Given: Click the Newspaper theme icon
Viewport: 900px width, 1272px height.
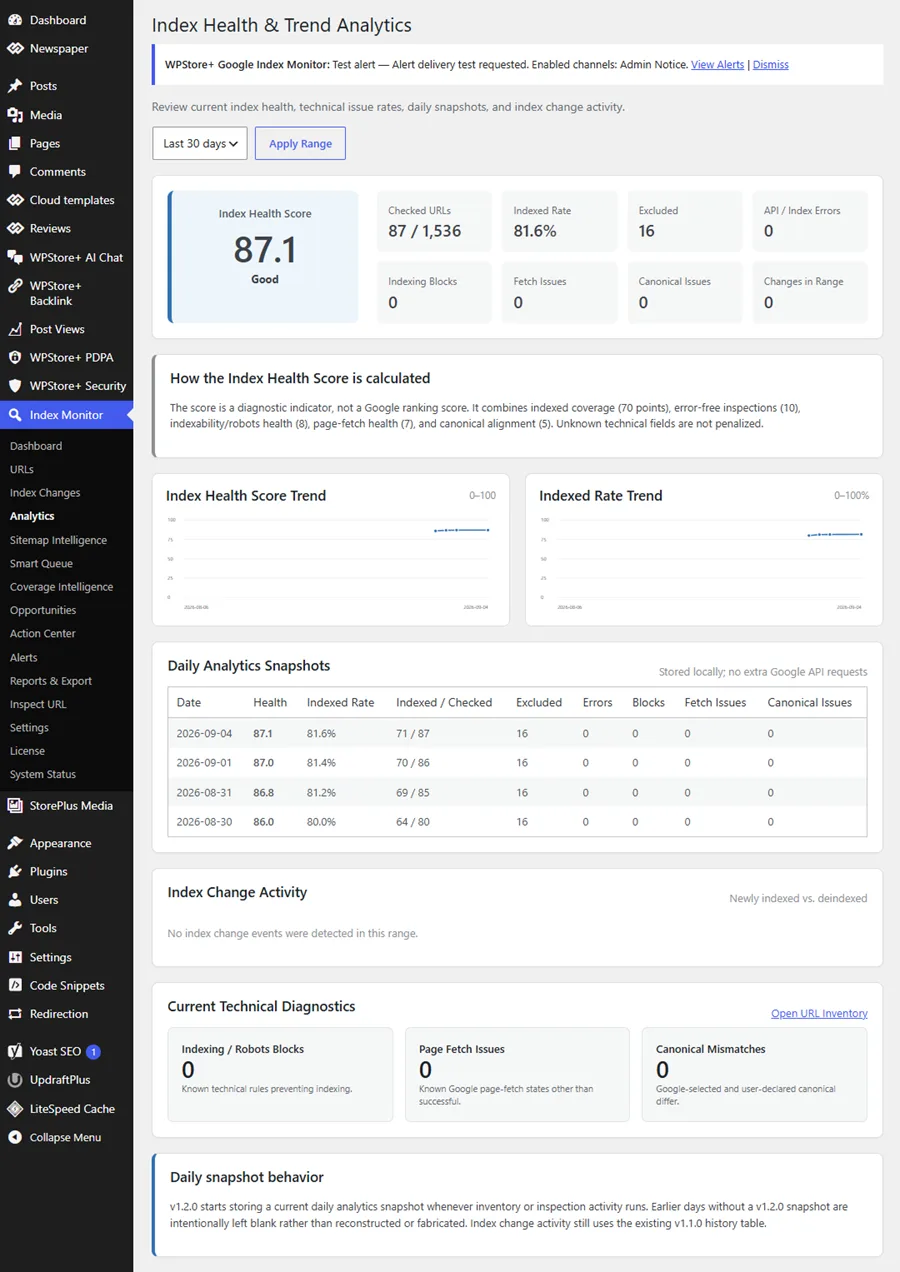Looking at the screenshot, I should (x=15, y=48).
